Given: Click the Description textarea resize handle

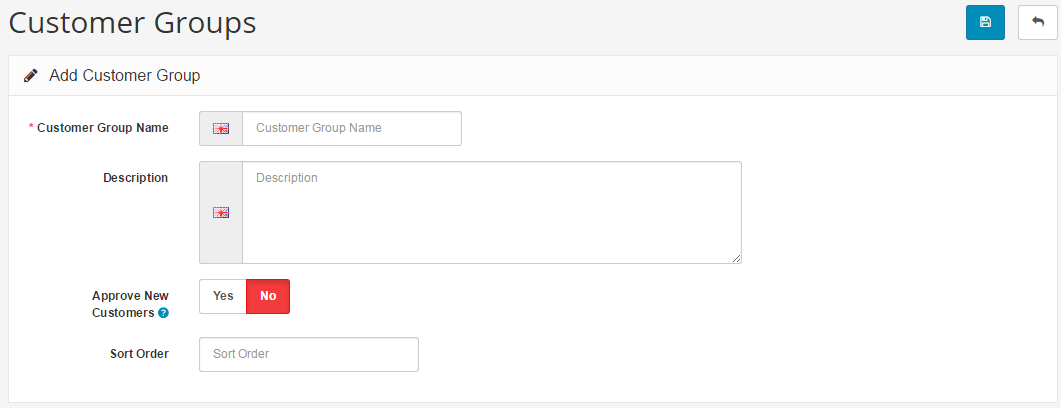Looking at the screenshot, I should click(x=736, y=258).
